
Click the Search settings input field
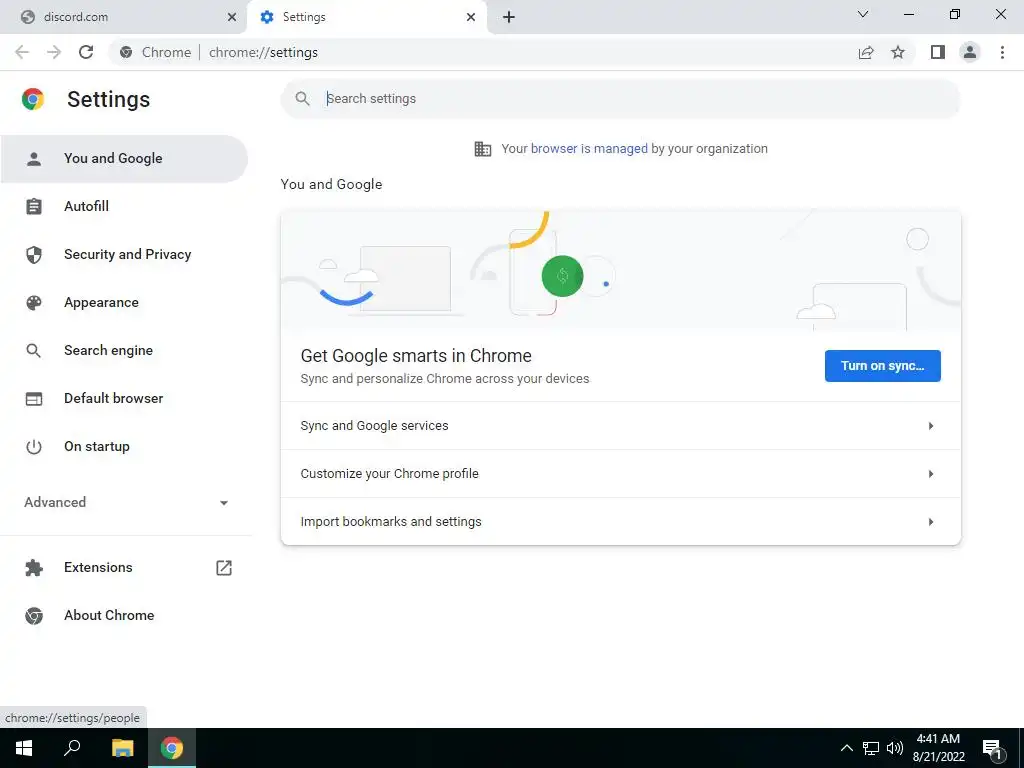[x=620, y=99]
